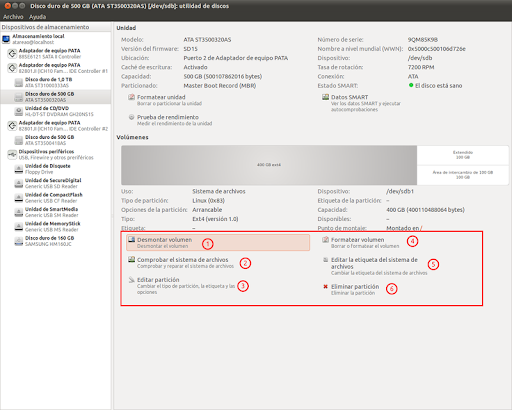The width and height of the screenshot is (512, 410).
Task: Click the Formatear unidad icon
Action: tap(131, 97)
